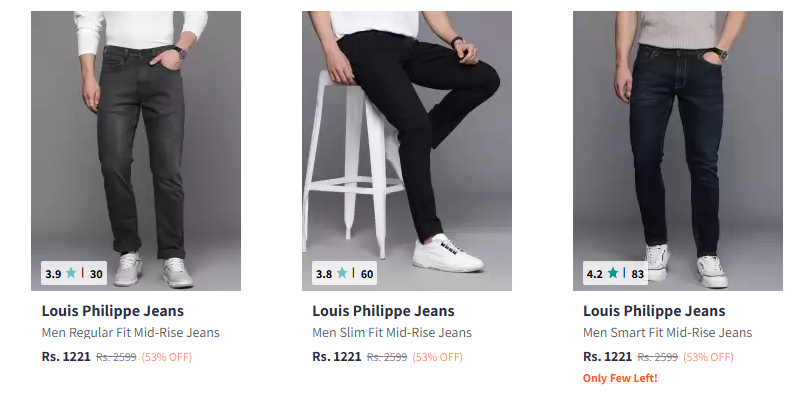Click the 83 reviews count badge
The width and height of the screenshot is (804, 395).
click(x=638, y=274)
